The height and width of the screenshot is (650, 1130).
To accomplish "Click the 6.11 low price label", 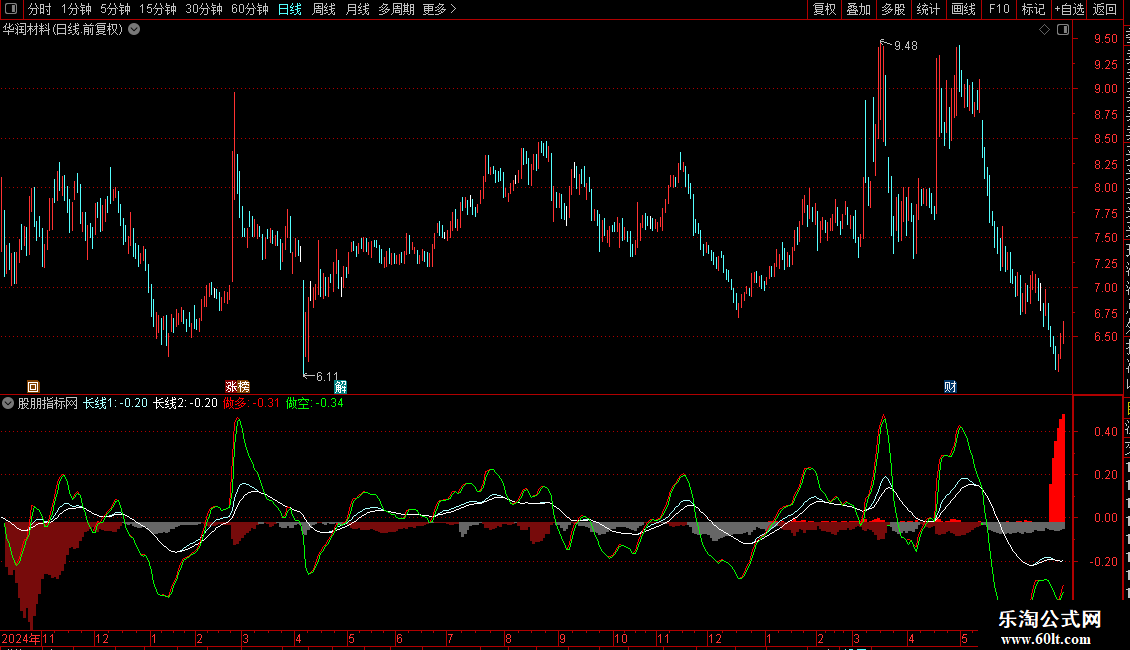I will pyautogui.click(x=327, y=376).
